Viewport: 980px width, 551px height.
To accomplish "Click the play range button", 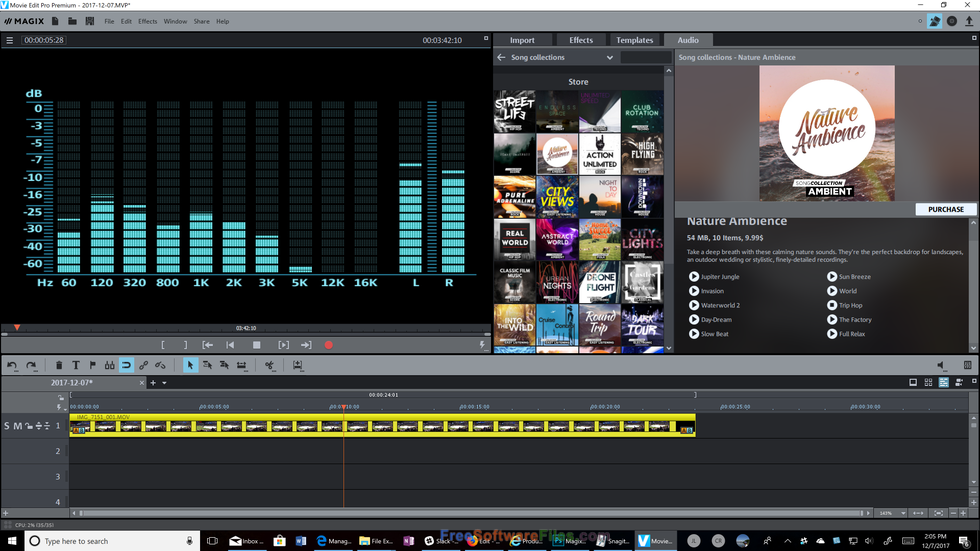I will click(284, 345).
